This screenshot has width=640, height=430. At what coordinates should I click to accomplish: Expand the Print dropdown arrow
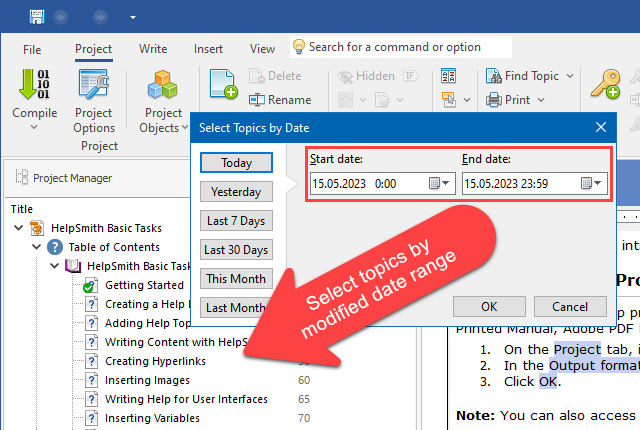[541, 100]
